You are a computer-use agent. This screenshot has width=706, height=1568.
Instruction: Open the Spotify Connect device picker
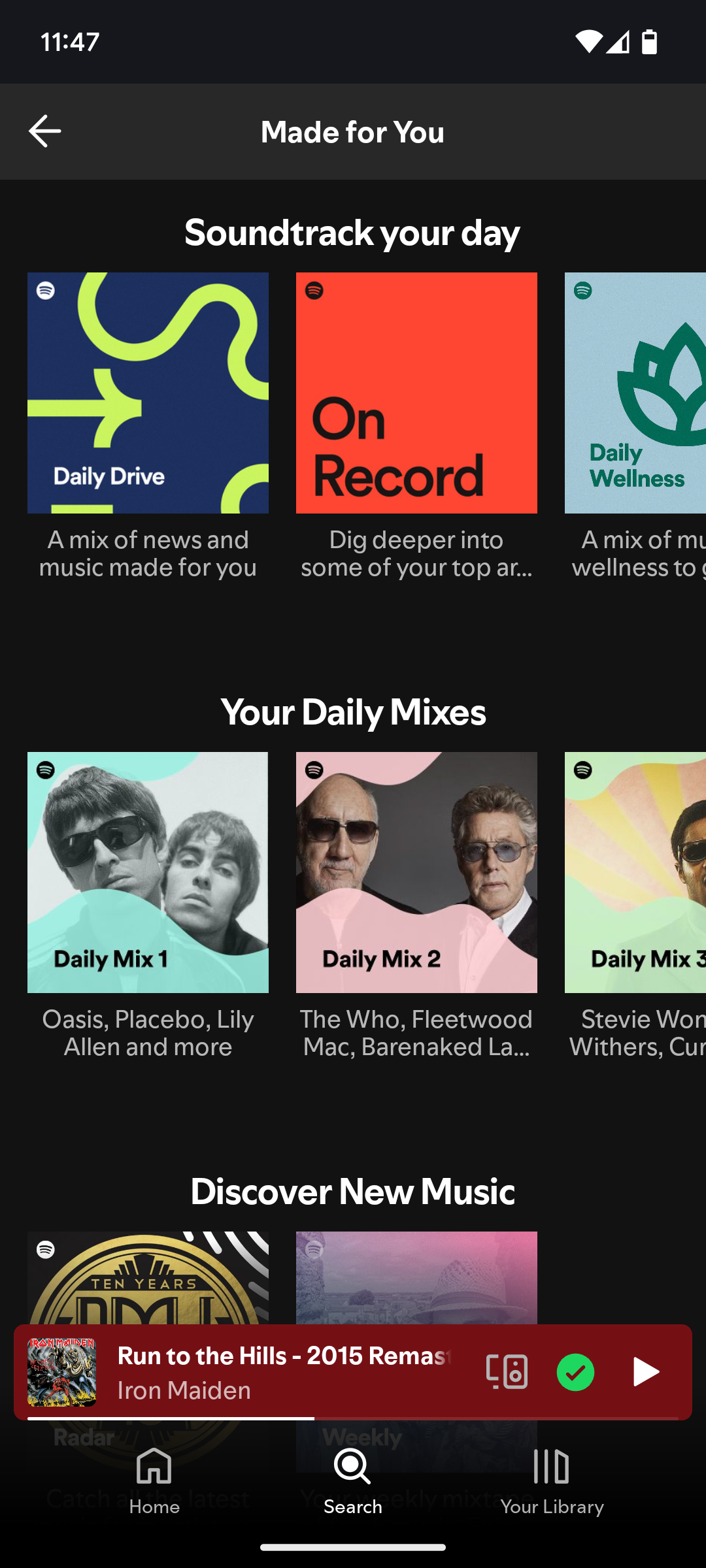click(x=507, y=1372)
